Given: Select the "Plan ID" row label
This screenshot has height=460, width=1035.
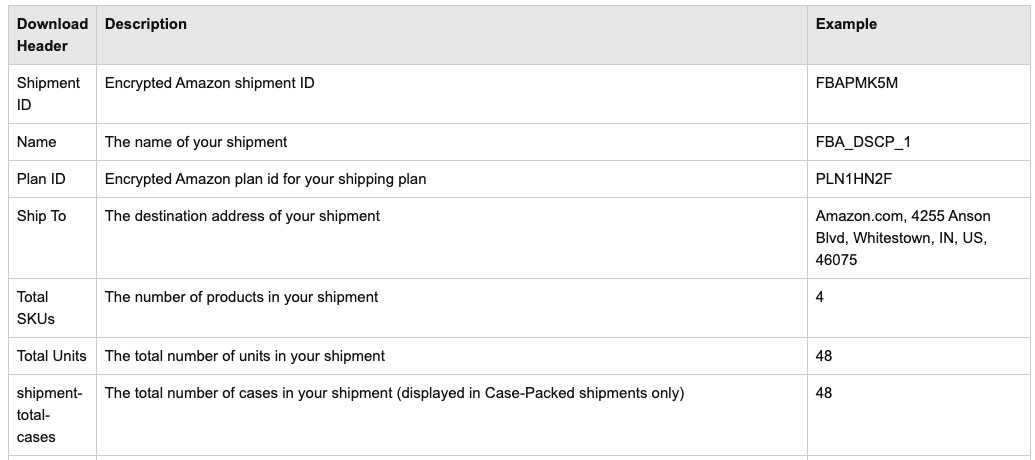Looking at the screenshot, I should [44, 179].
